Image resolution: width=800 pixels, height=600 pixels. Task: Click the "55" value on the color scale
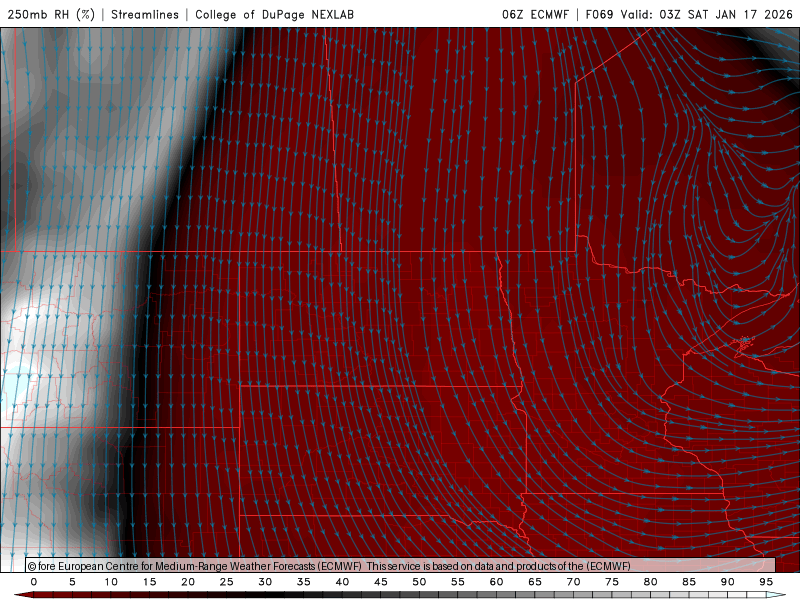click(458, 582)
